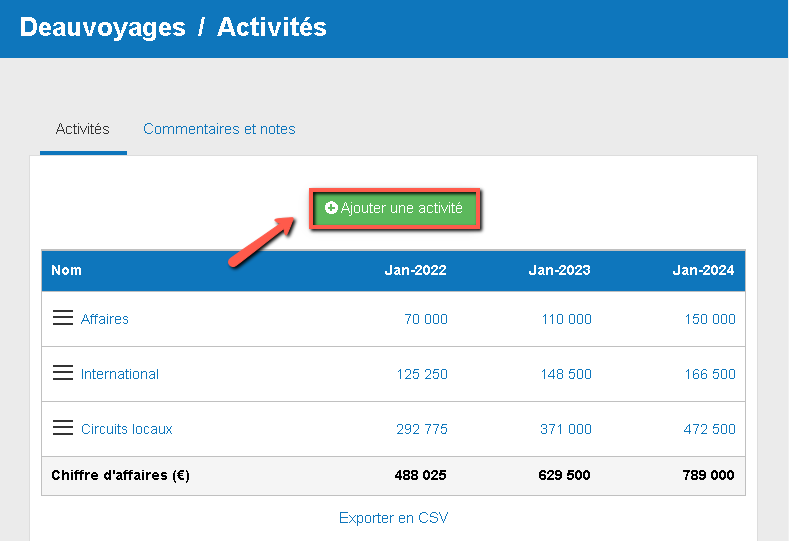Click the hamburger icon beside International
789x541 pixels.
pyautogui.click(x=63, y=373)
